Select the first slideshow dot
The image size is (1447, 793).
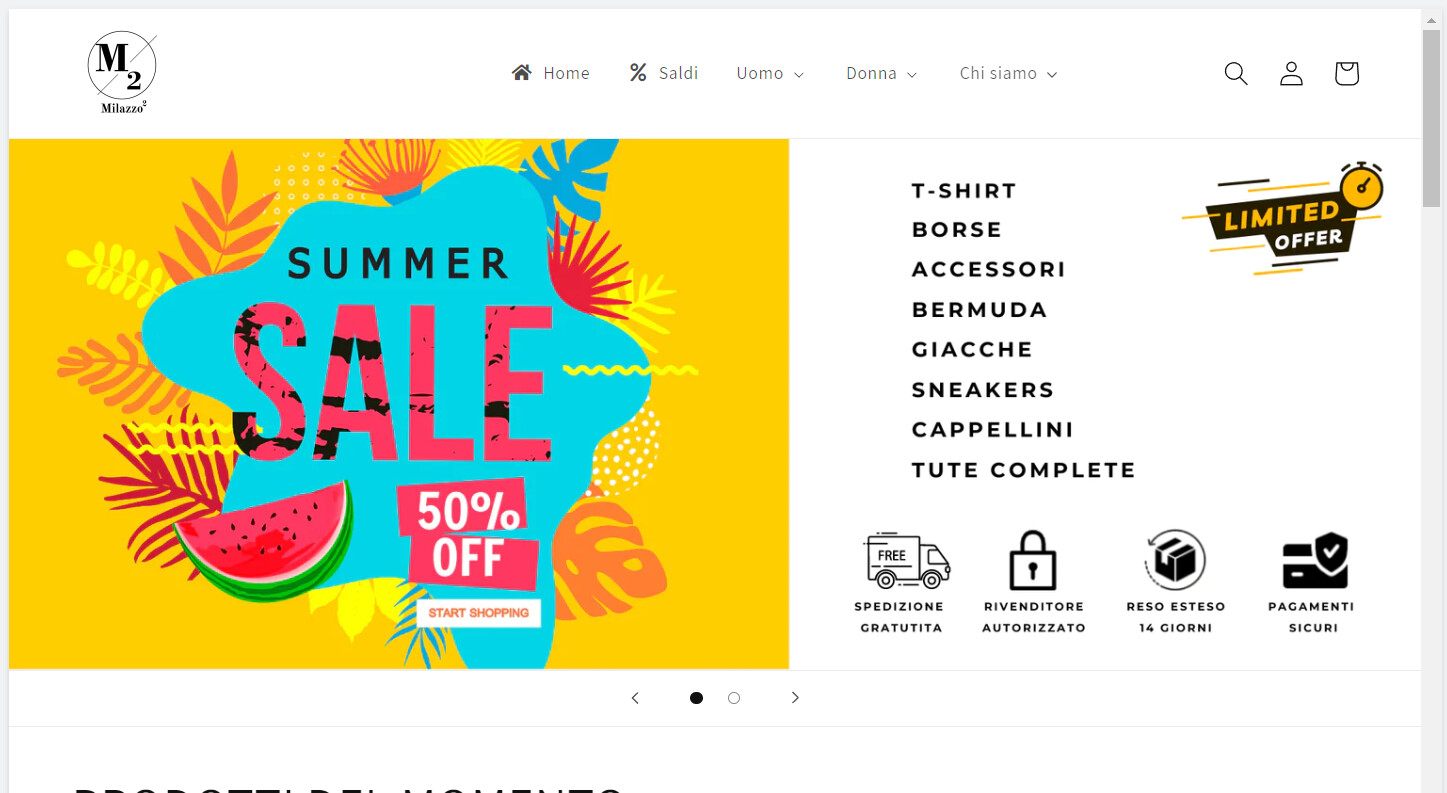696,698
